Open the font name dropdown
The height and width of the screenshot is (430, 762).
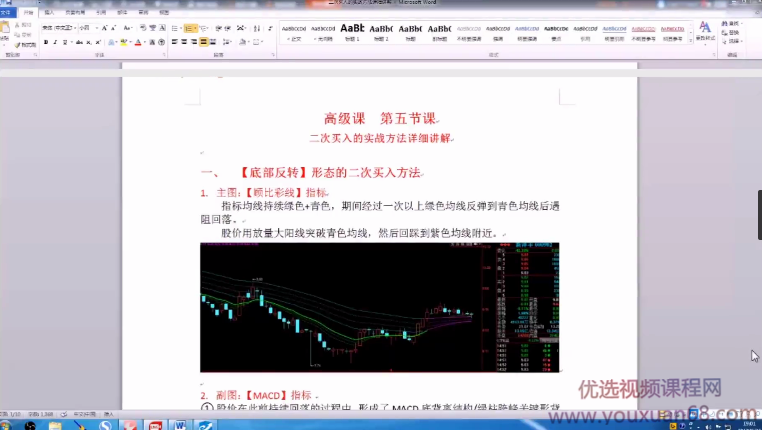75,28
